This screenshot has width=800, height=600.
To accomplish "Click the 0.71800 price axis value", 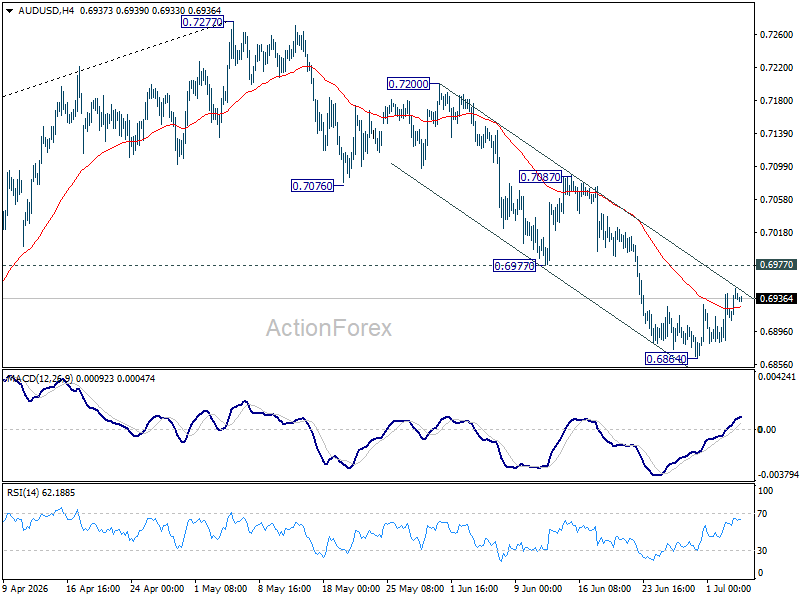I will (x=777, y=101).
